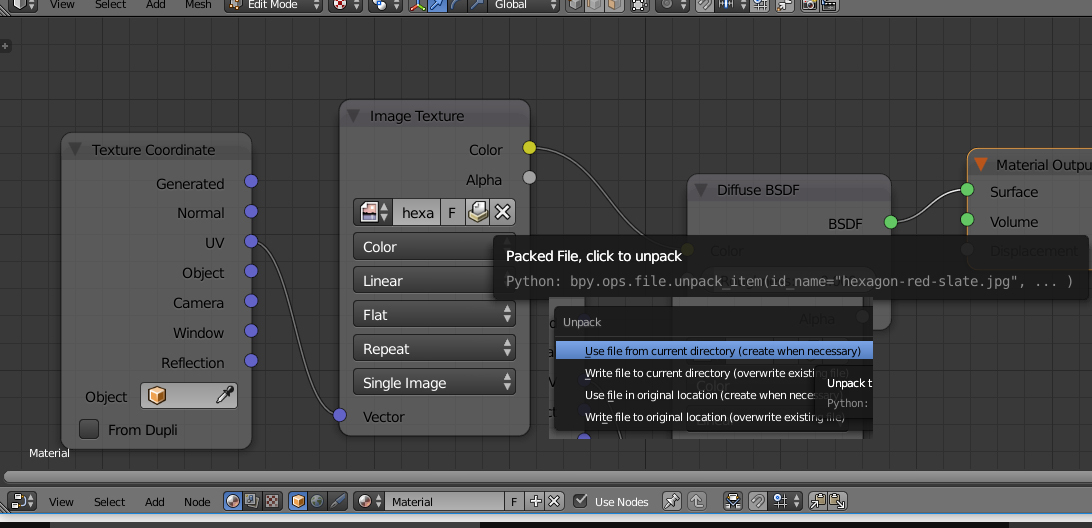
Task: Click the copy nodes icon in footer
Action: tap(818, 501)
